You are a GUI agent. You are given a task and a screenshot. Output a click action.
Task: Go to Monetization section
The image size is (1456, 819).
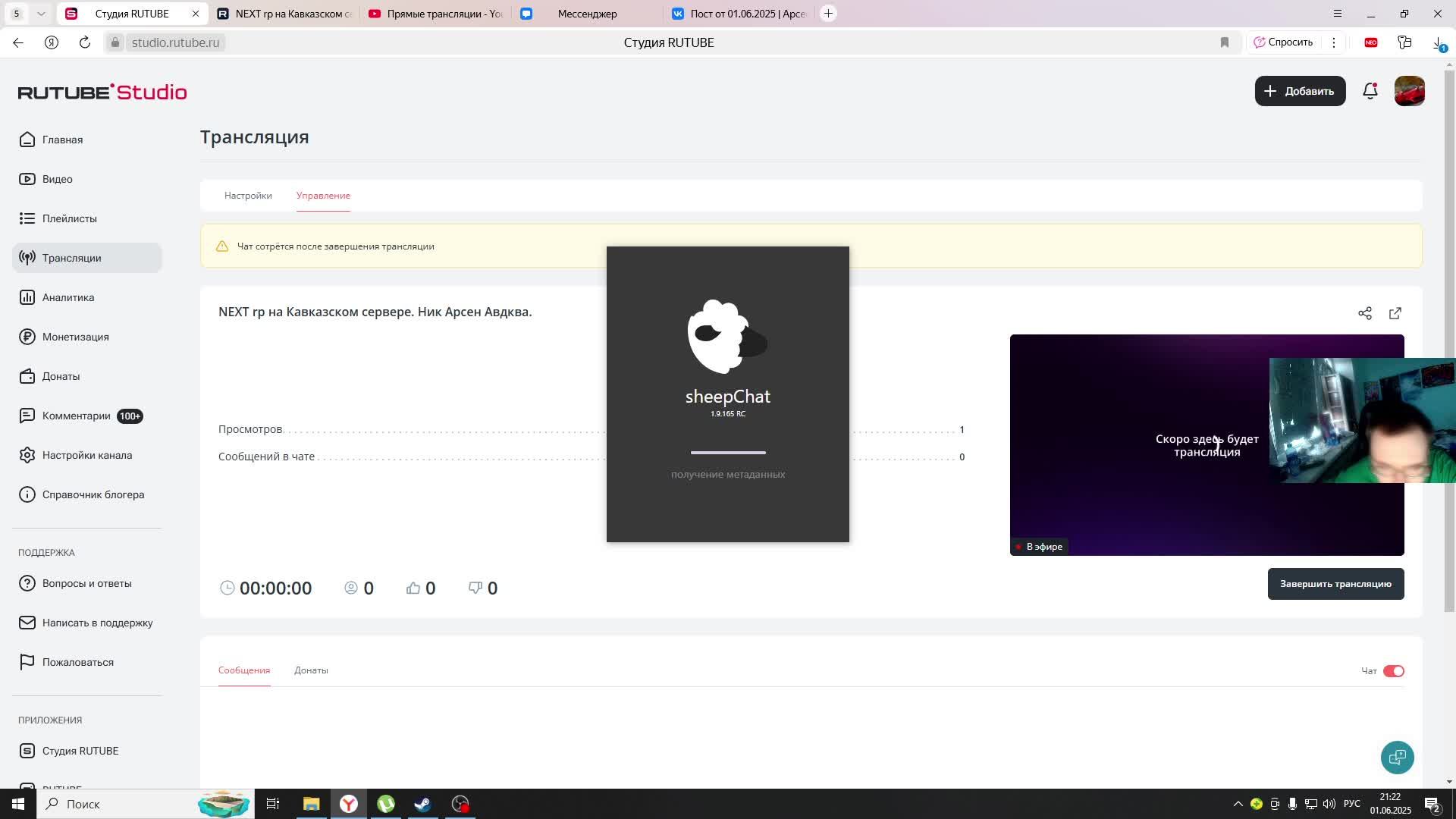(75, 337)
